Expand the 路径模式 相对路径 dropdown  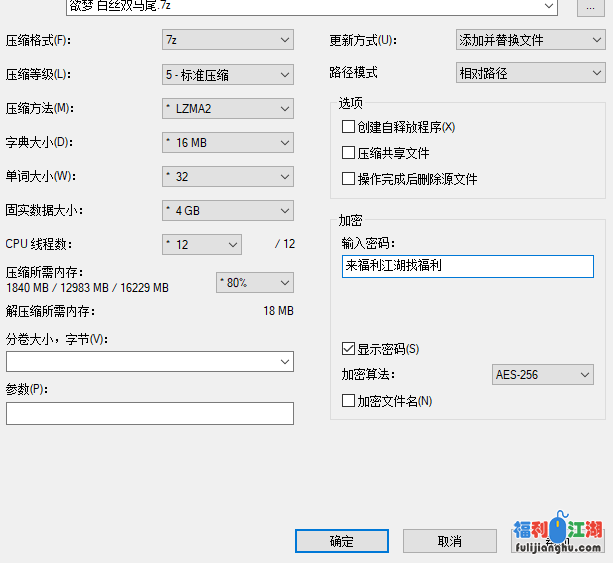(530, 74)
